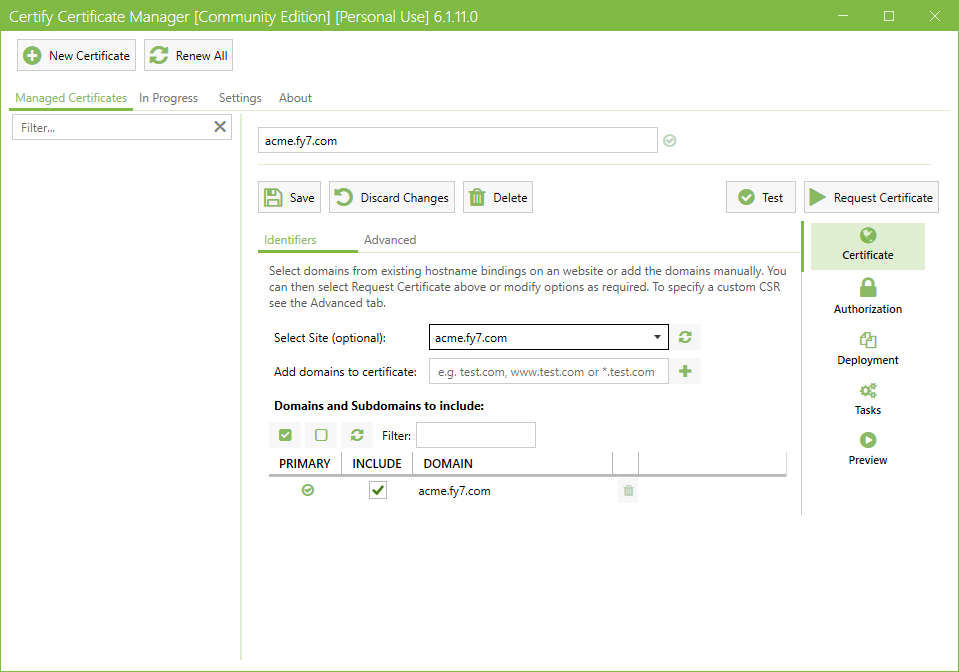Screen dimensions: 959x672
Task: Clear the managed certificates filter with X
Action: point(220,127)
